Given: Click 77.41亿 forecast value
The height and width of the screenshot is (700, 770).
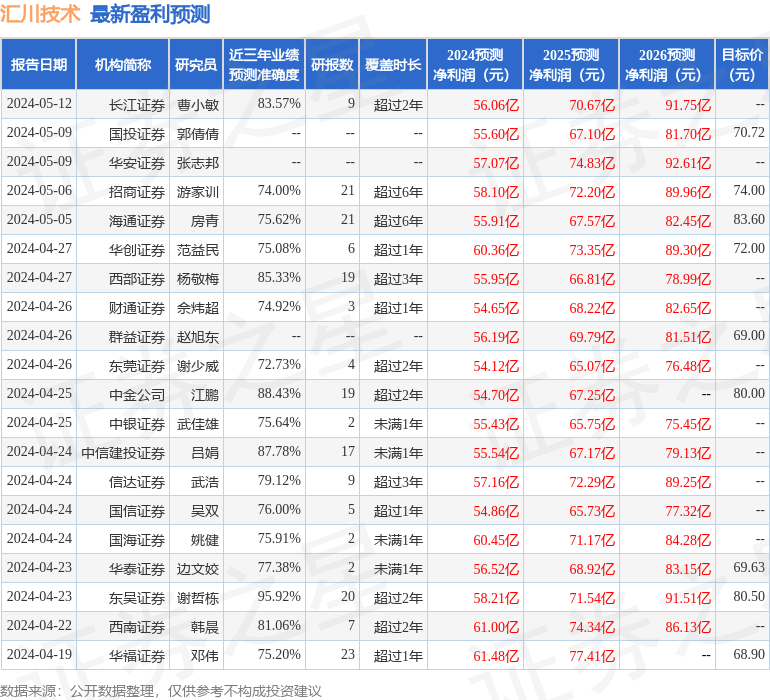Looking at the screenshot, I should click(592, 656).
